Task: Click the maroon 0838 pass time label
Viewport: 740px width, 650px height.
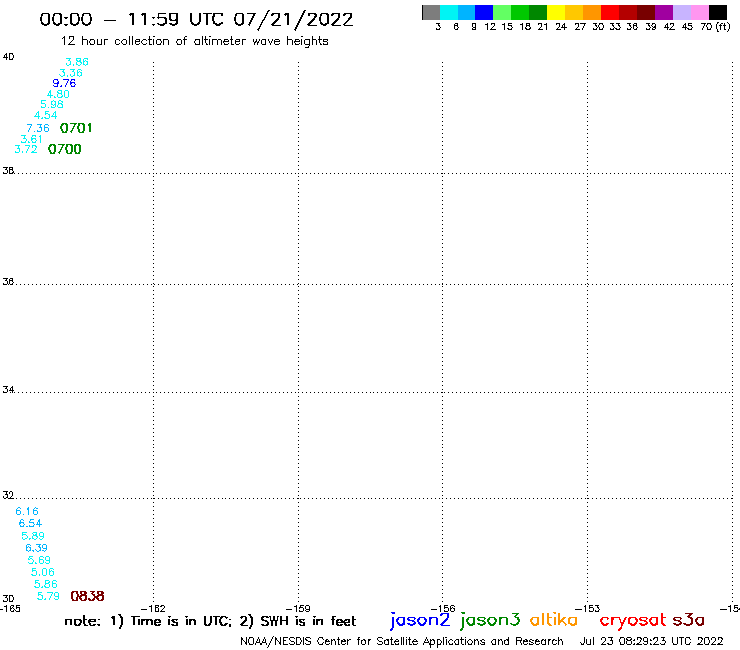Action: 87,596
